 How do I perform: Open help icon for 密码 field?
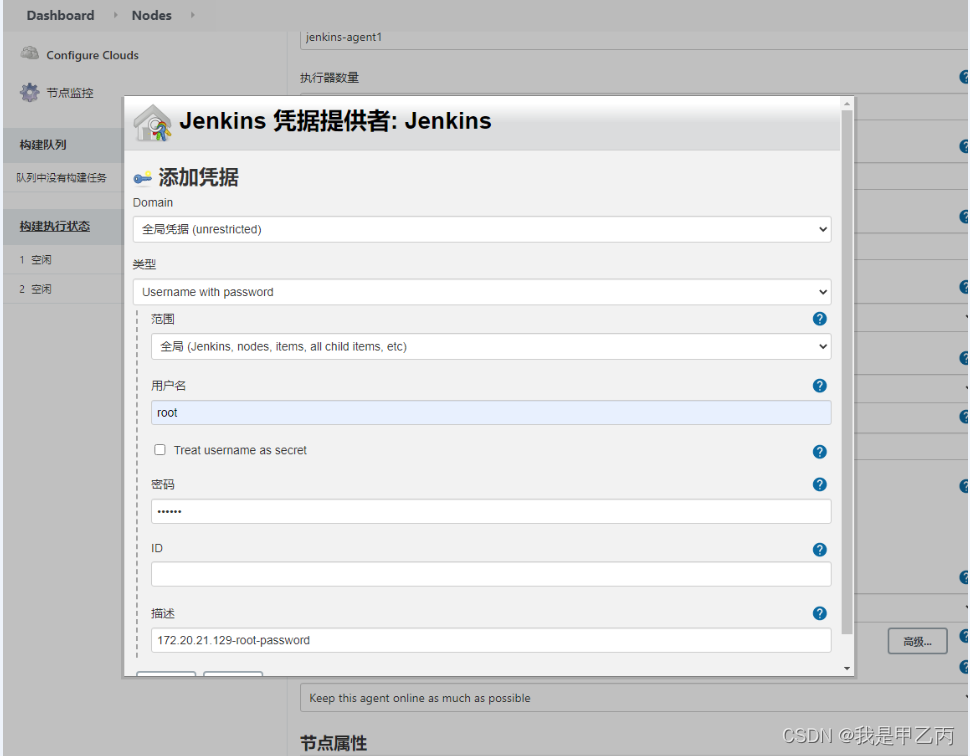(819, 484)
